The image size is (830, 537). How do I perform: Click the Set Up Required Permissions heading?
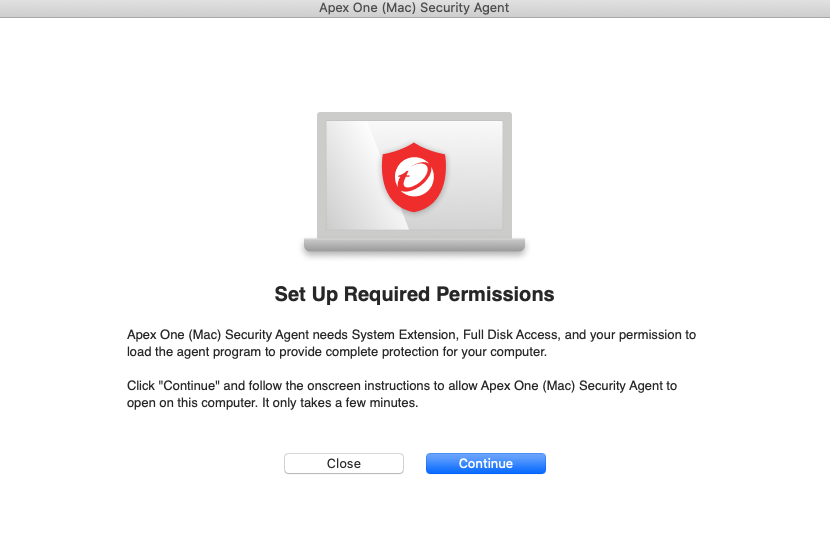coord(414,294)
